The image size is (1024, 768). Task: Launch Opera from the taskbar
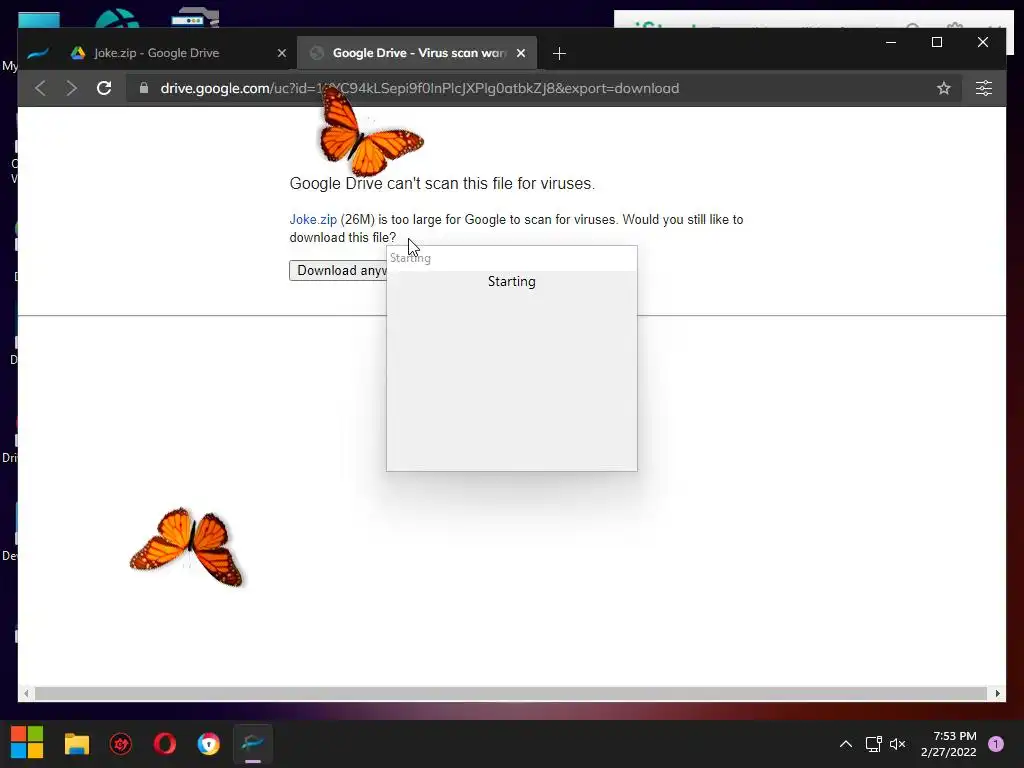tap(165, 744)
